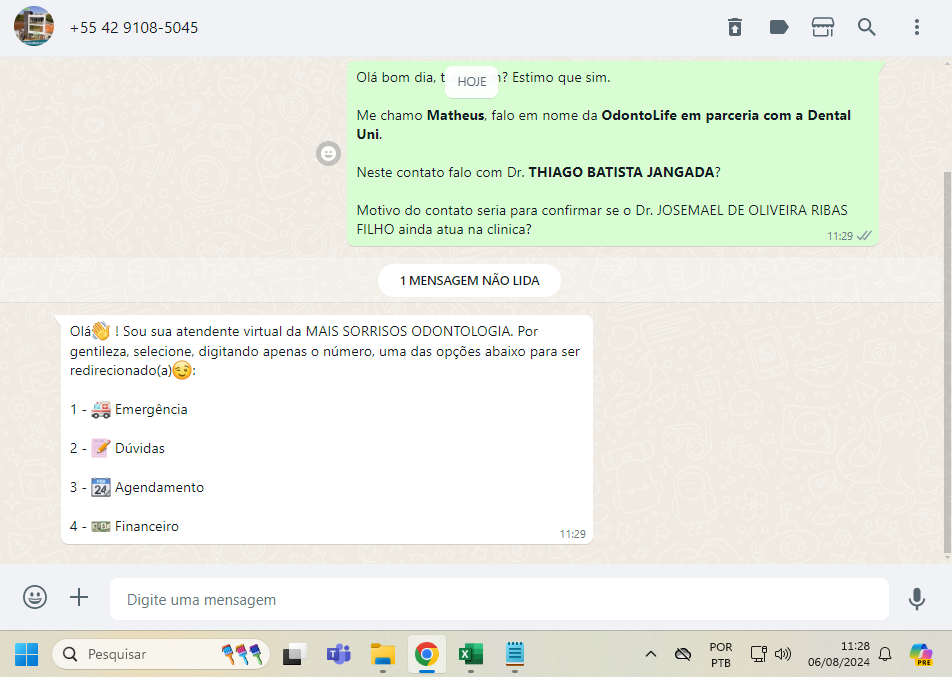Click the Financeiro option text
Viewport: 952px width, 677px height.
tap(147, 526)
